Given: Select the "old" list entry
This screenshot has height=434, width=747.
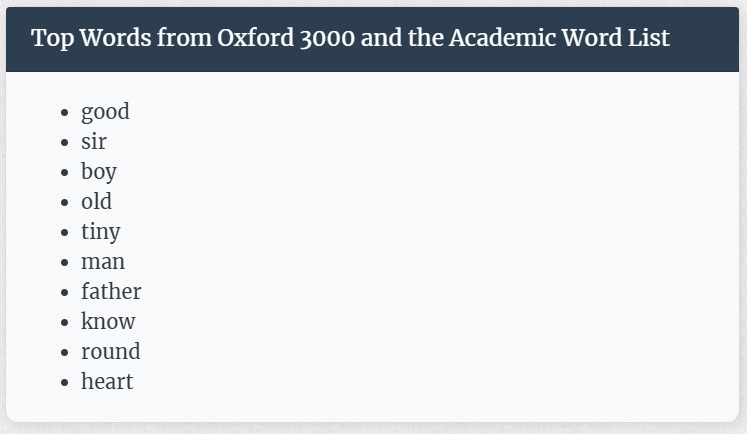Looking at the screenshot, I should (96, 202).
